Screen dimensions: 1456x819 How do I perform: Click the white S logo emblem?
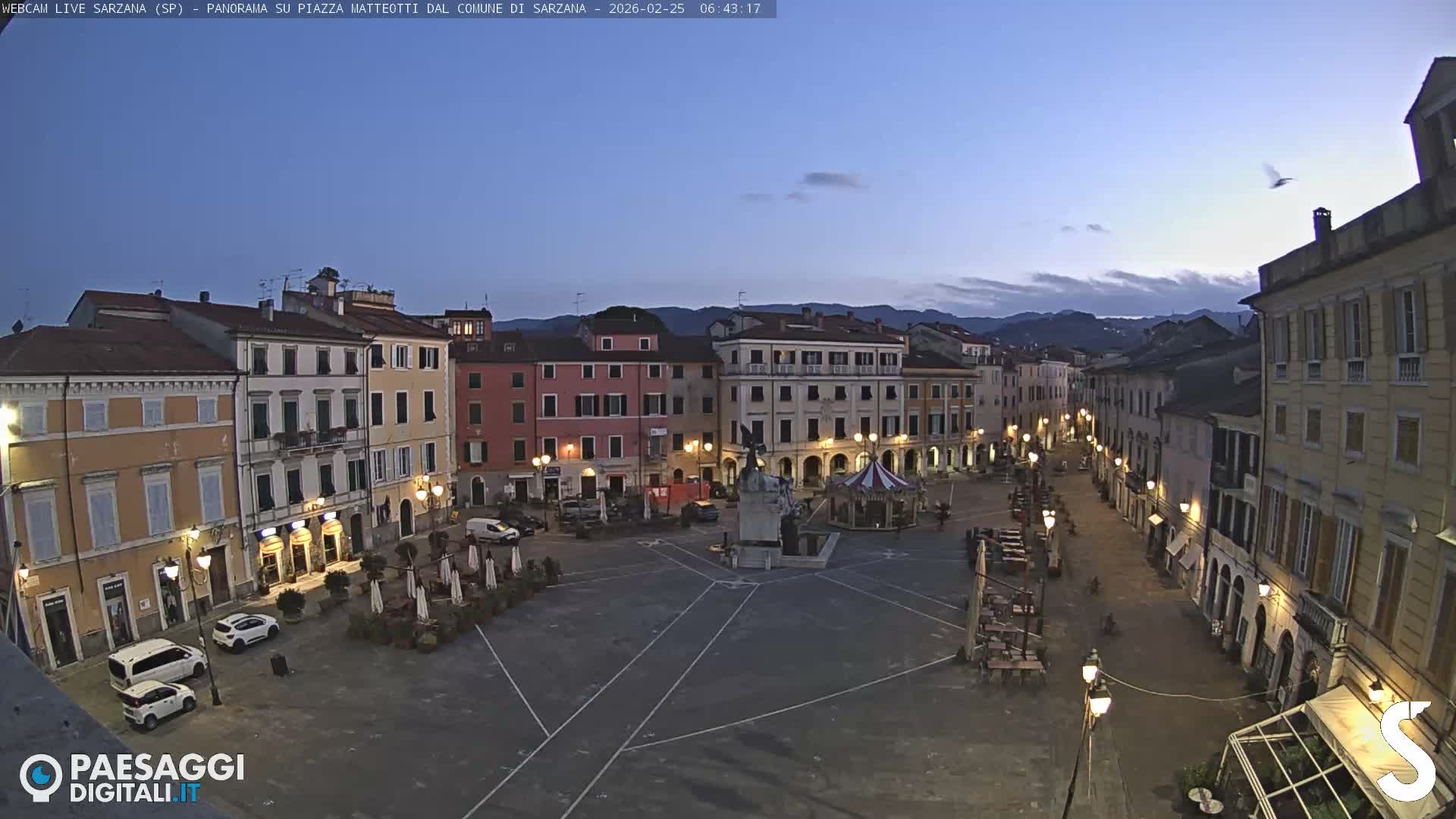point(1407,751)
